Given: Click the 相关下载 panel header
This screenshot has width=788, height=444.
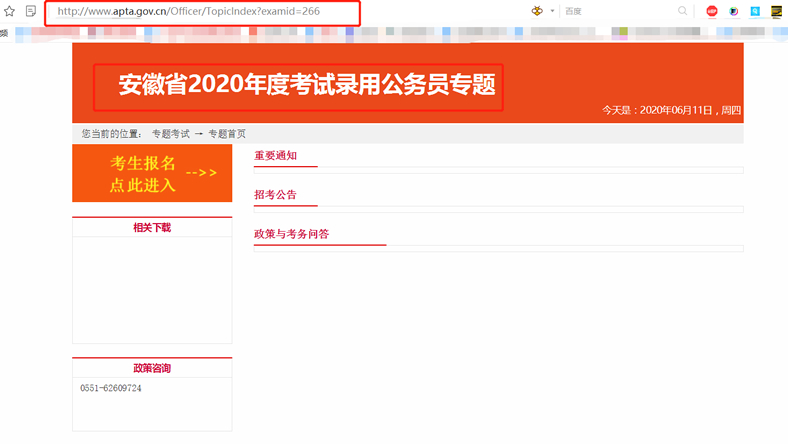Looking at the screenshot, I should [x=152, y=228].
